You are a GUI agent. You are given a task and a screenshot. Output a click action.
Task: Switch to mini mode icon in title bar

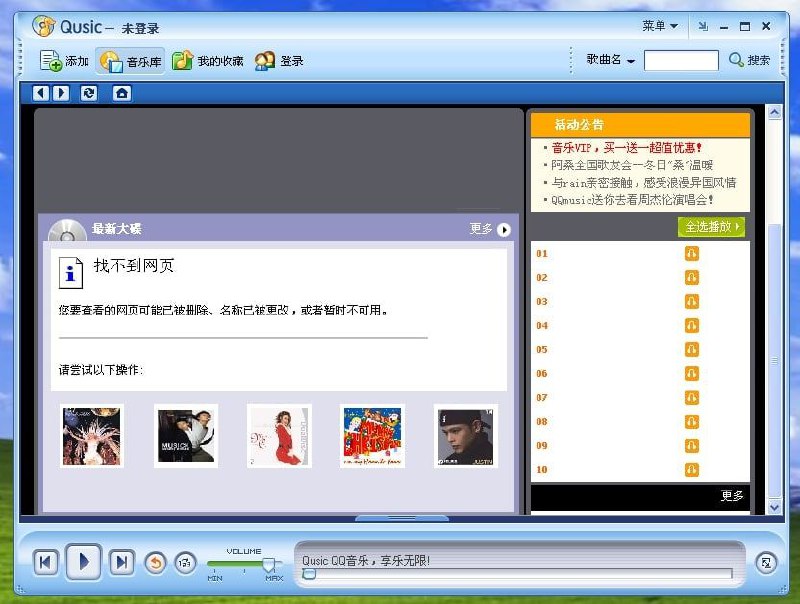[703, 26]
